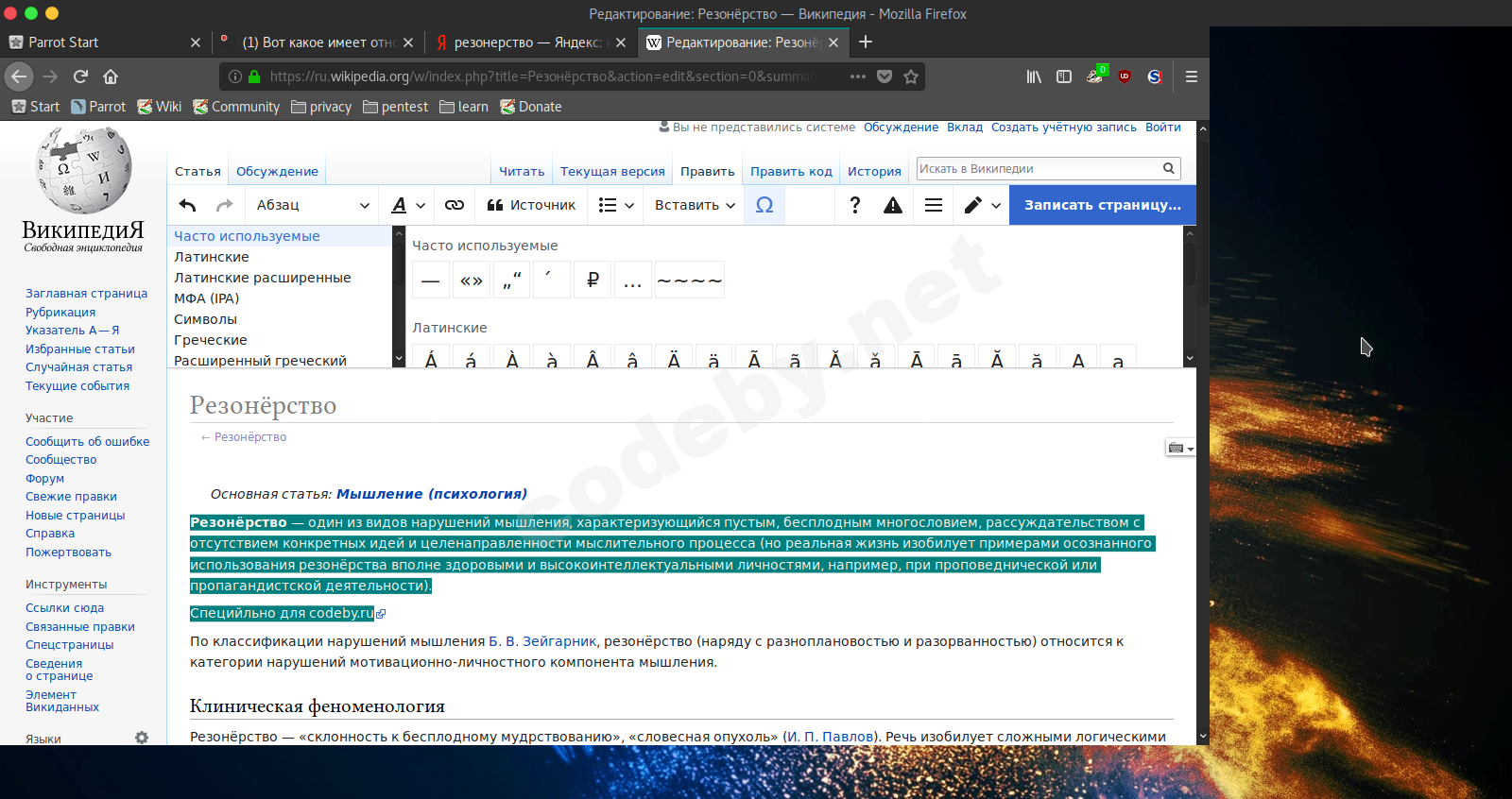Select the Часто используемые character group
Image resolution: width=1512 pixels, height=799 pixels.
(x=280, y=236)
